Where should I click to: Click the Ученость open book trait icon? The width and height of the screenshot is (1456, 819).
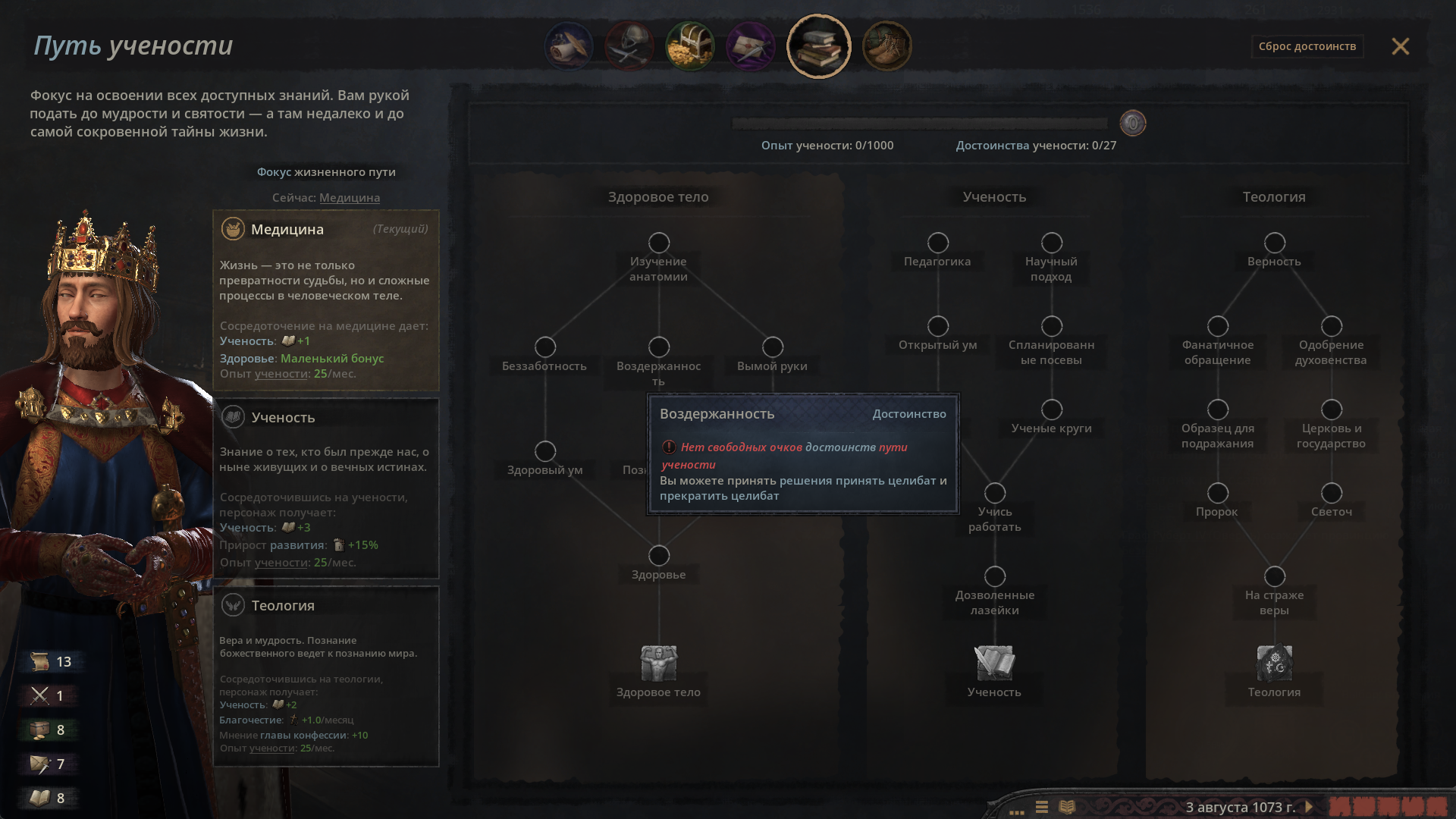coord(994,664)
